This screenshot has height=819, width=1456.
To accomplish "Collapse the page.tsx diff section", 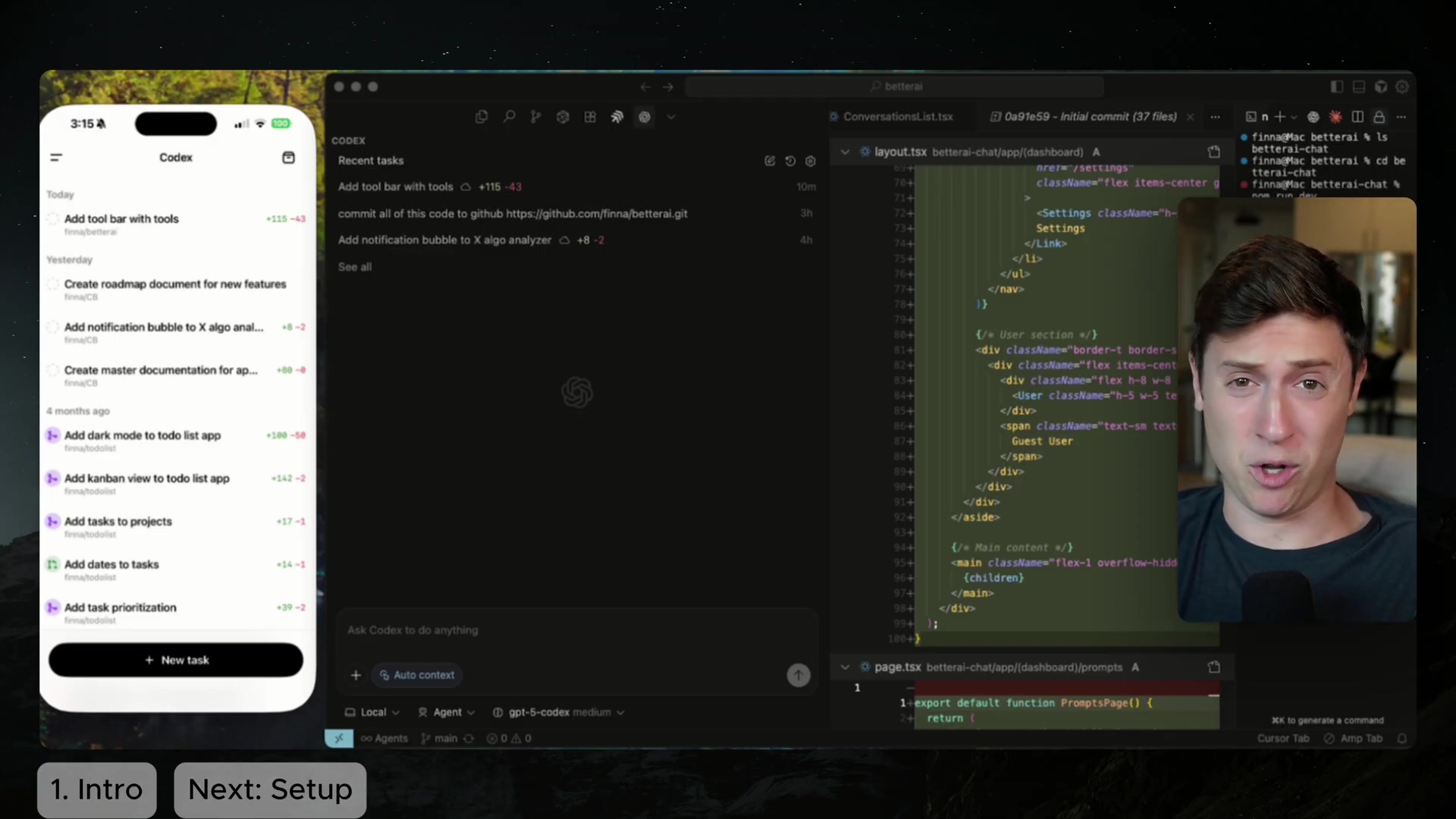I will (845, 667).
